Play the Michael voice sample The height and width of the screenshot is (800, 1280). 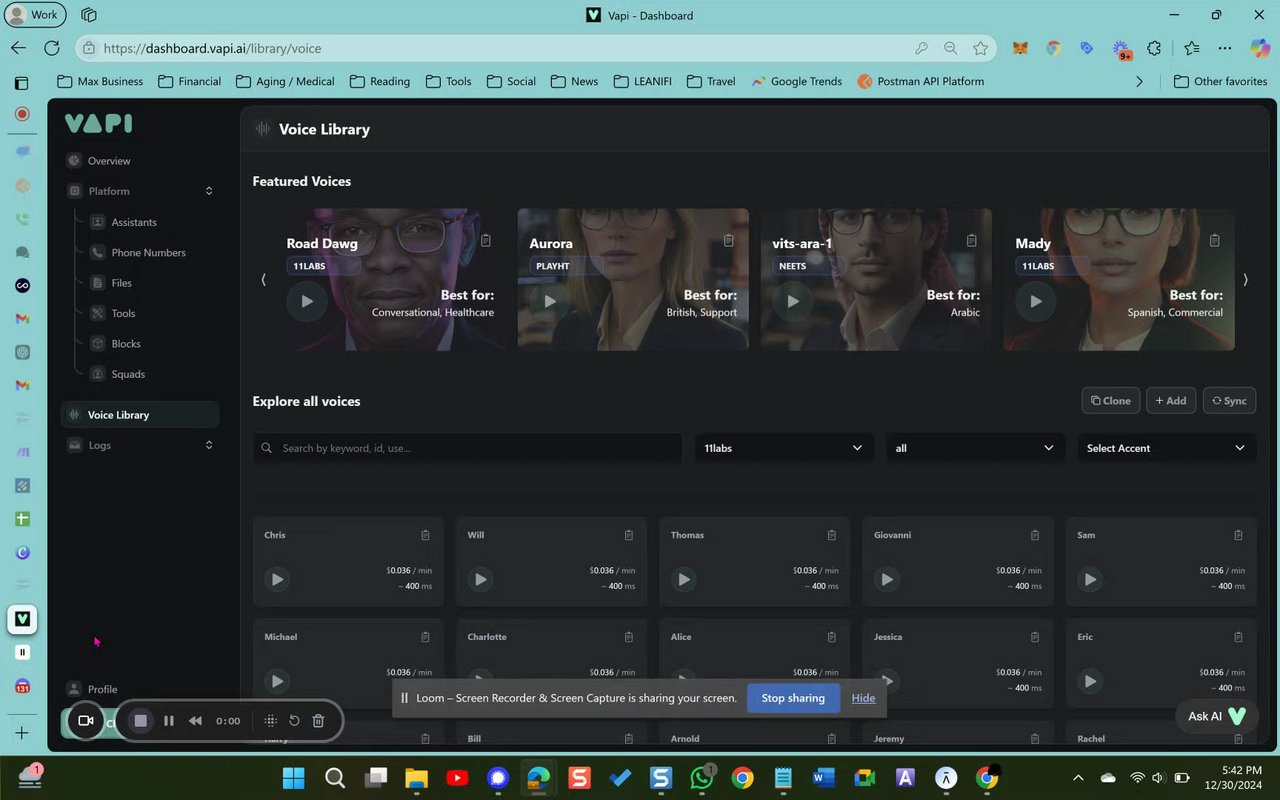point(278,681)
